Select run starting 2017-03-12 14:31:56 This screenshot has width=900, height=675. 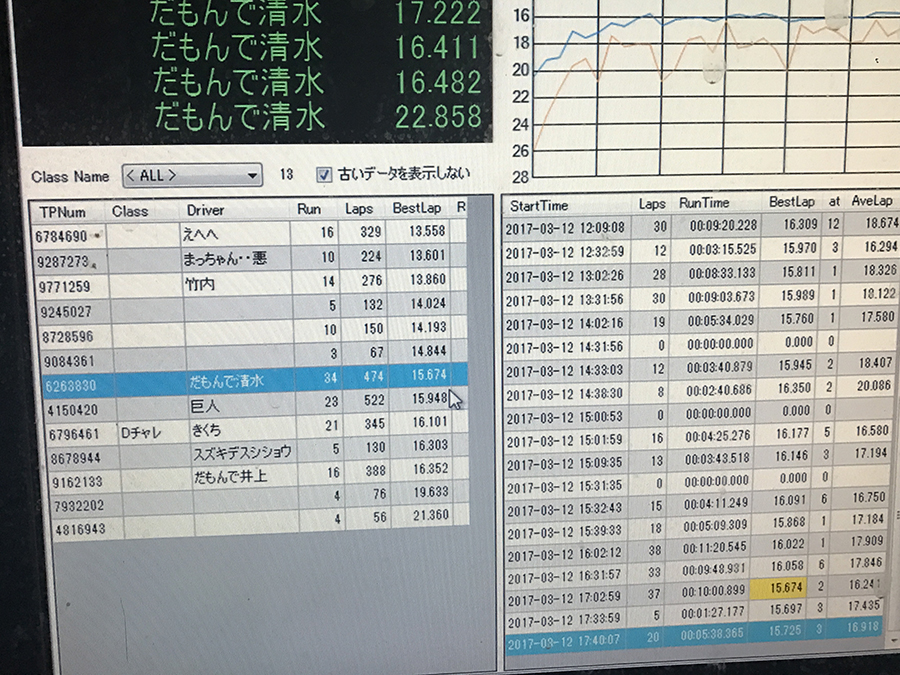click(701, 344)
